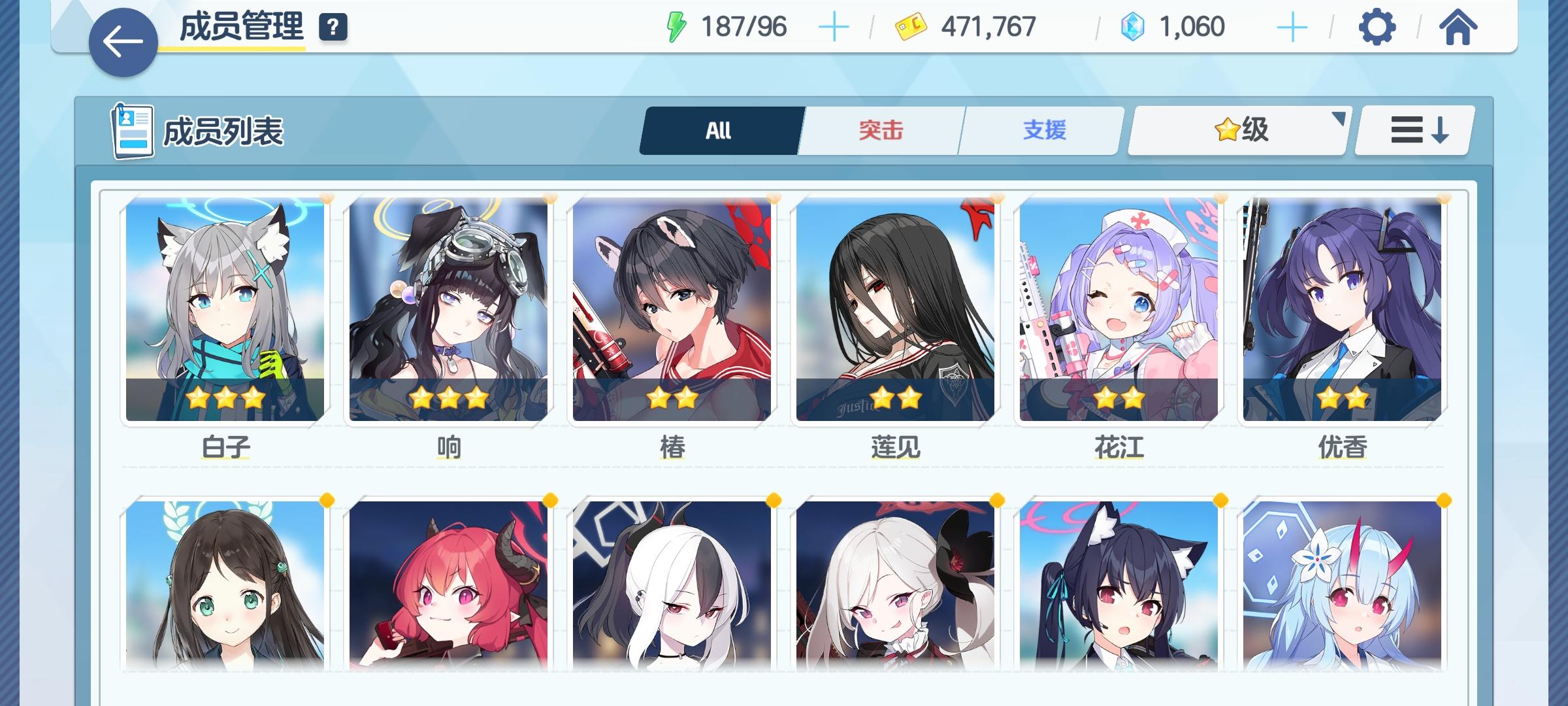1568x706 pixels.
Task: Go back using the arrow button
Action: 123,42
